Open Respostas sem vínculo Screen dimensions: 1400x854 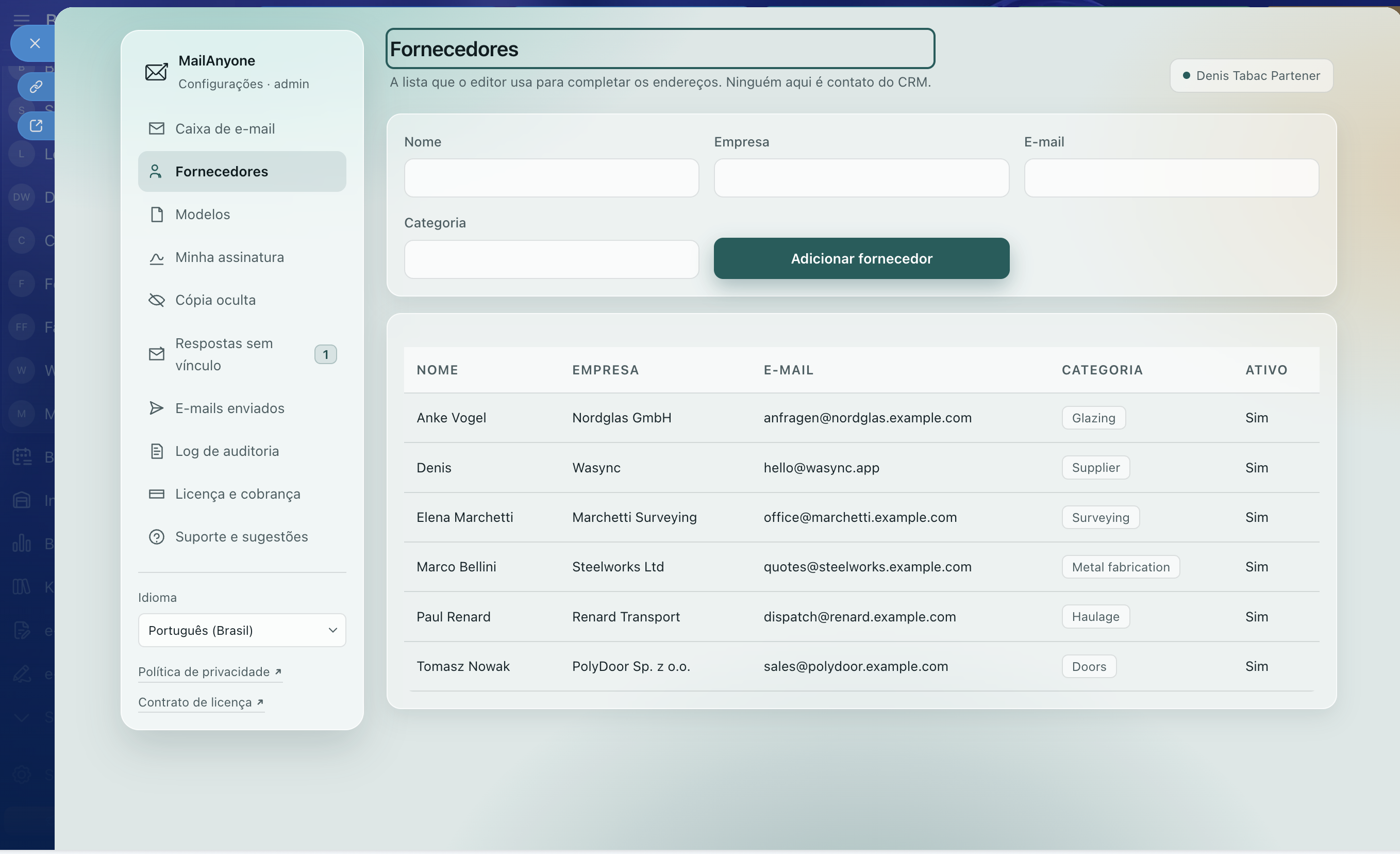point(242,354)
